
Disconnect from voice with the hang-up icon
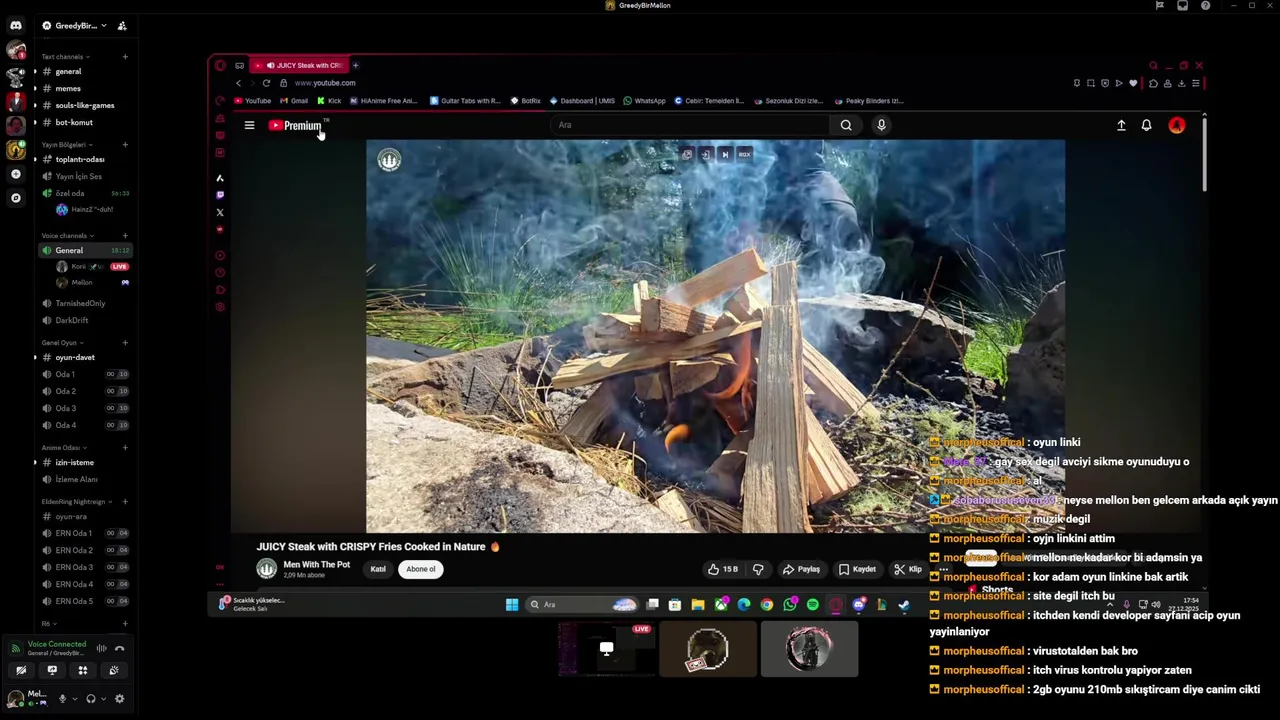(x=119, y=648)
